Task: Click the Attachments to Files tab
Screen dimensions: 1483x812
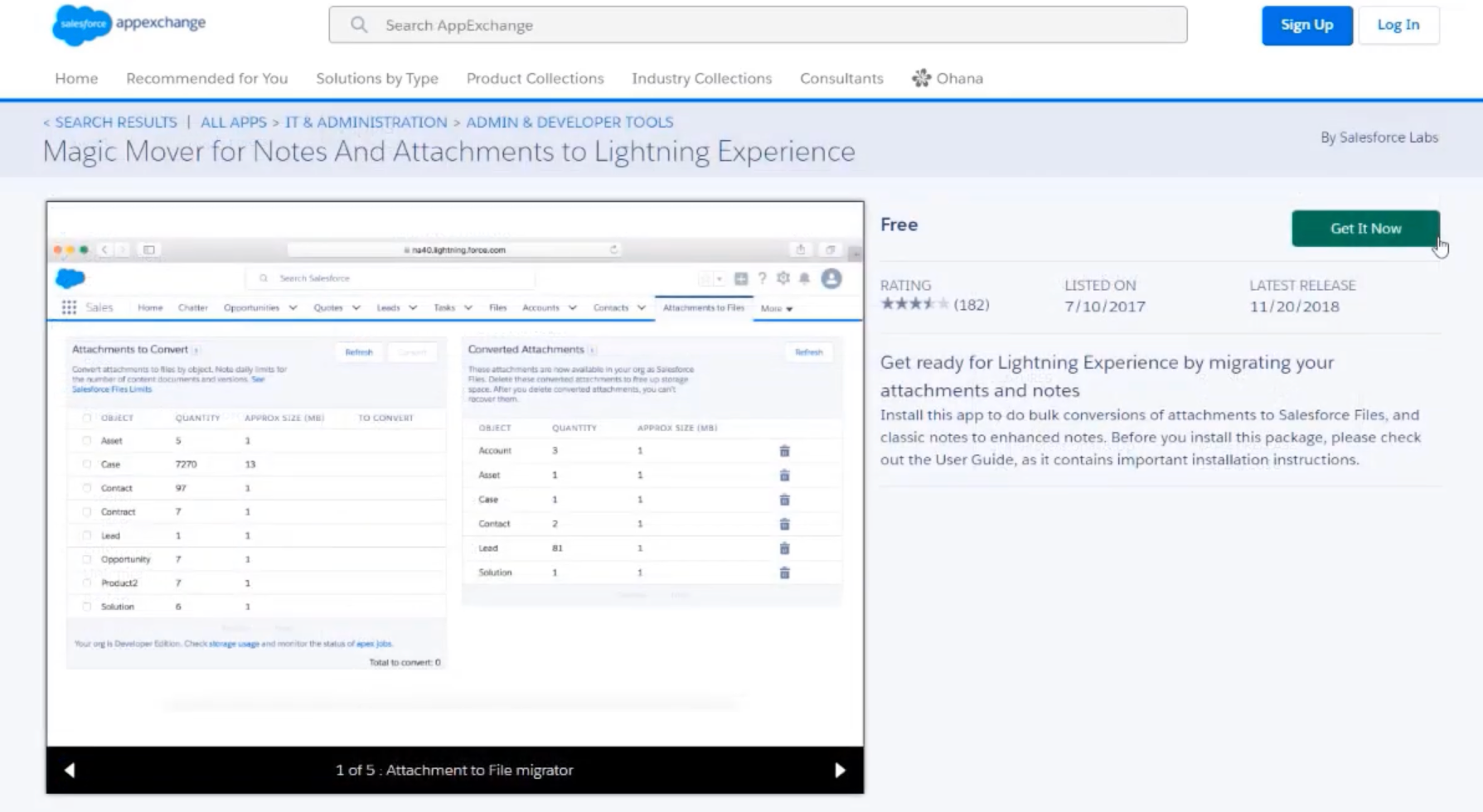Action: pyautogui.click(x=704, y=307)
